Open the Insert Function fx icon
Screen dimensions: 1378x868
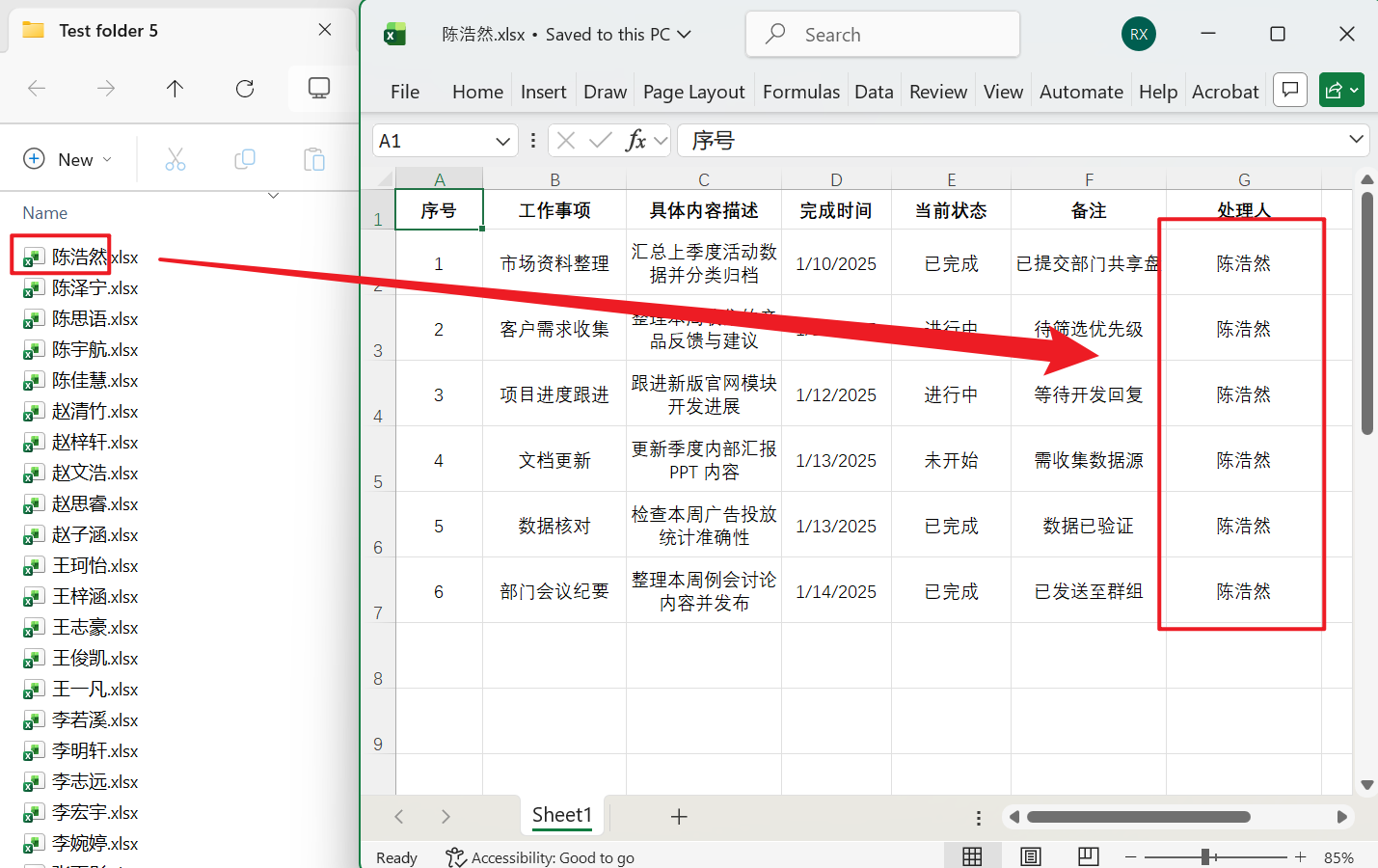pyautogui.click(x=636, y=140)
